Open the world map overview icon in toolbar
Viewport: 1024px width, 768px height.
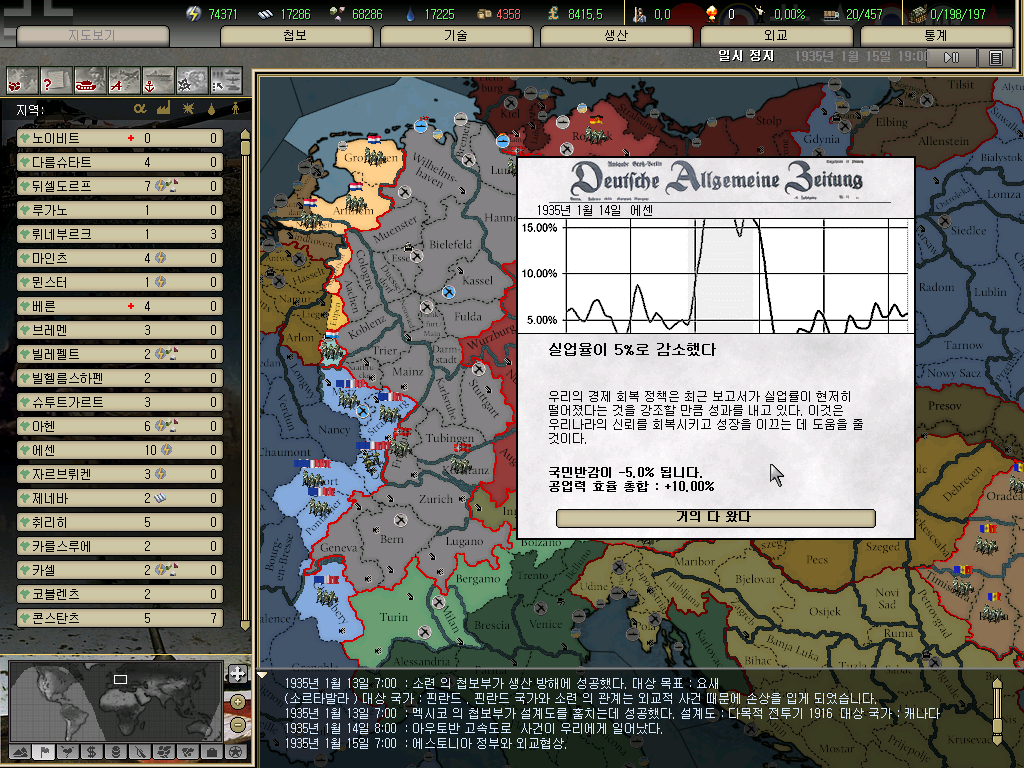(22, 81)
